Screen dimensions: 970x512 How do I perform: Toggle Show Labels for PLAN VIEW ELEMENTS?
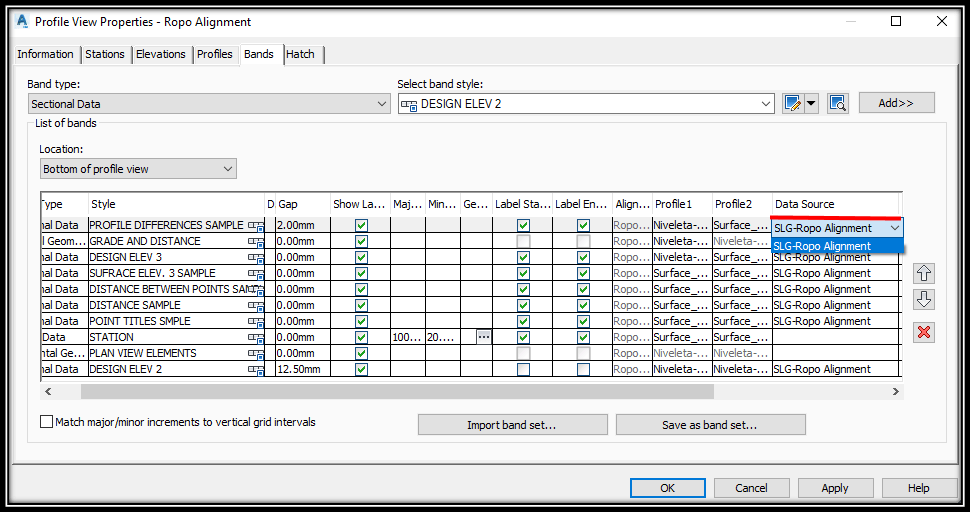361,354
